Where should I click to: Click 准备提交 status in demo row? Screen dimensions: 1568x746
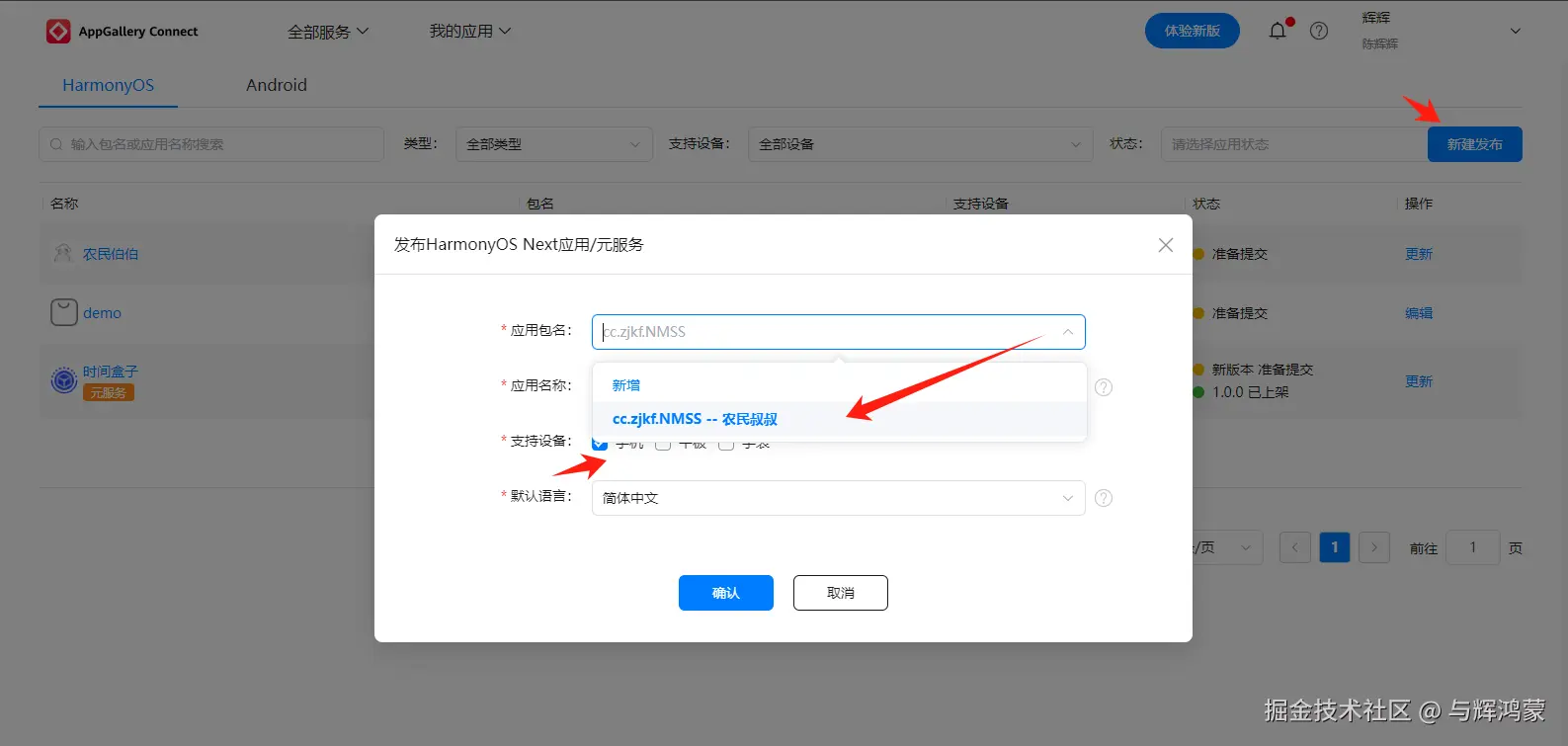coord(1240,313)
